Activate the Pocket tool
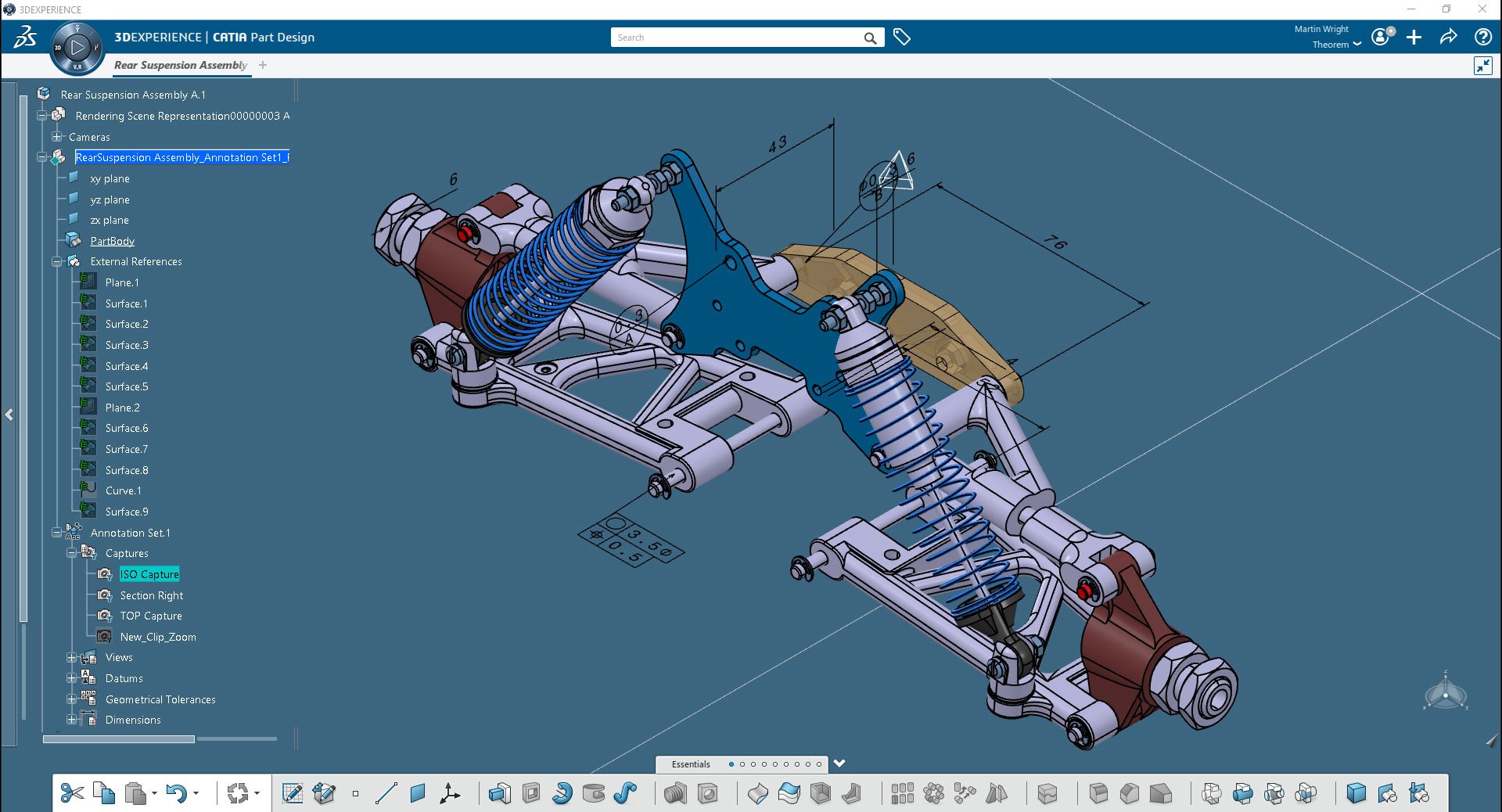This screenshot has width=1502, height=812. point(532,793)
